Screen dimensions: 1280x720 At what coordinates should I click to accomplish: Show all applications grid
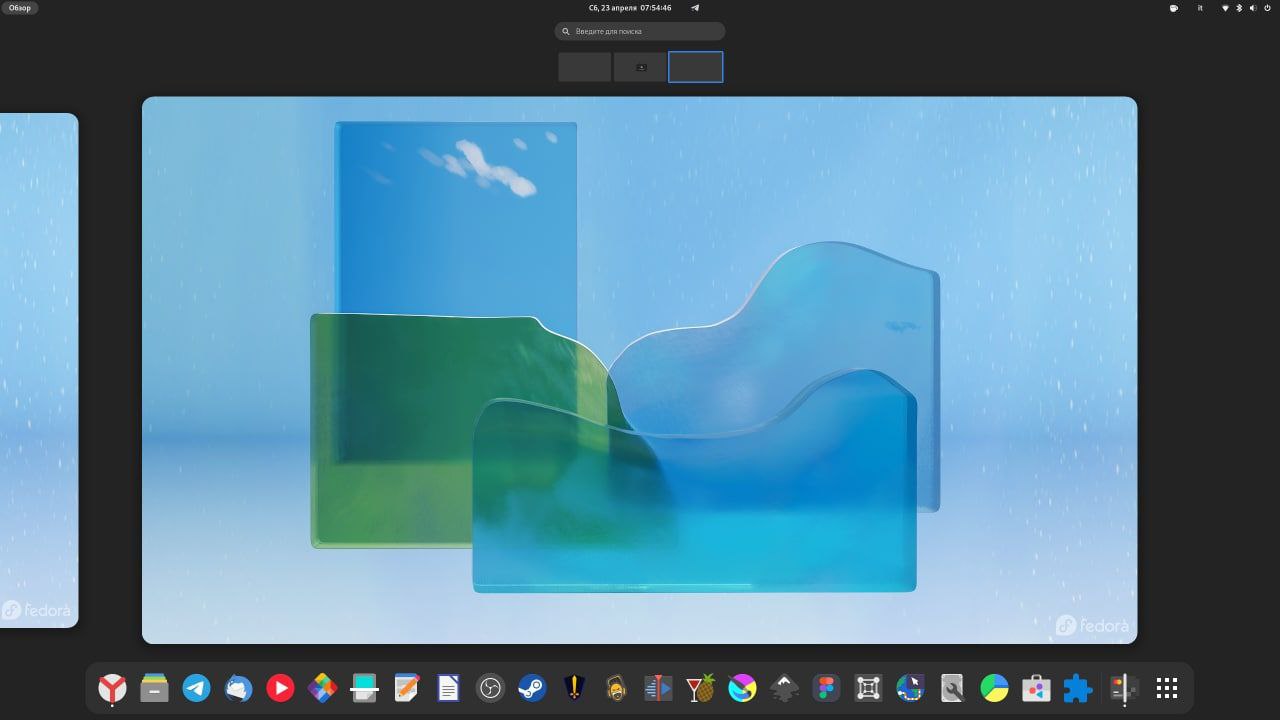point(1166,688)
